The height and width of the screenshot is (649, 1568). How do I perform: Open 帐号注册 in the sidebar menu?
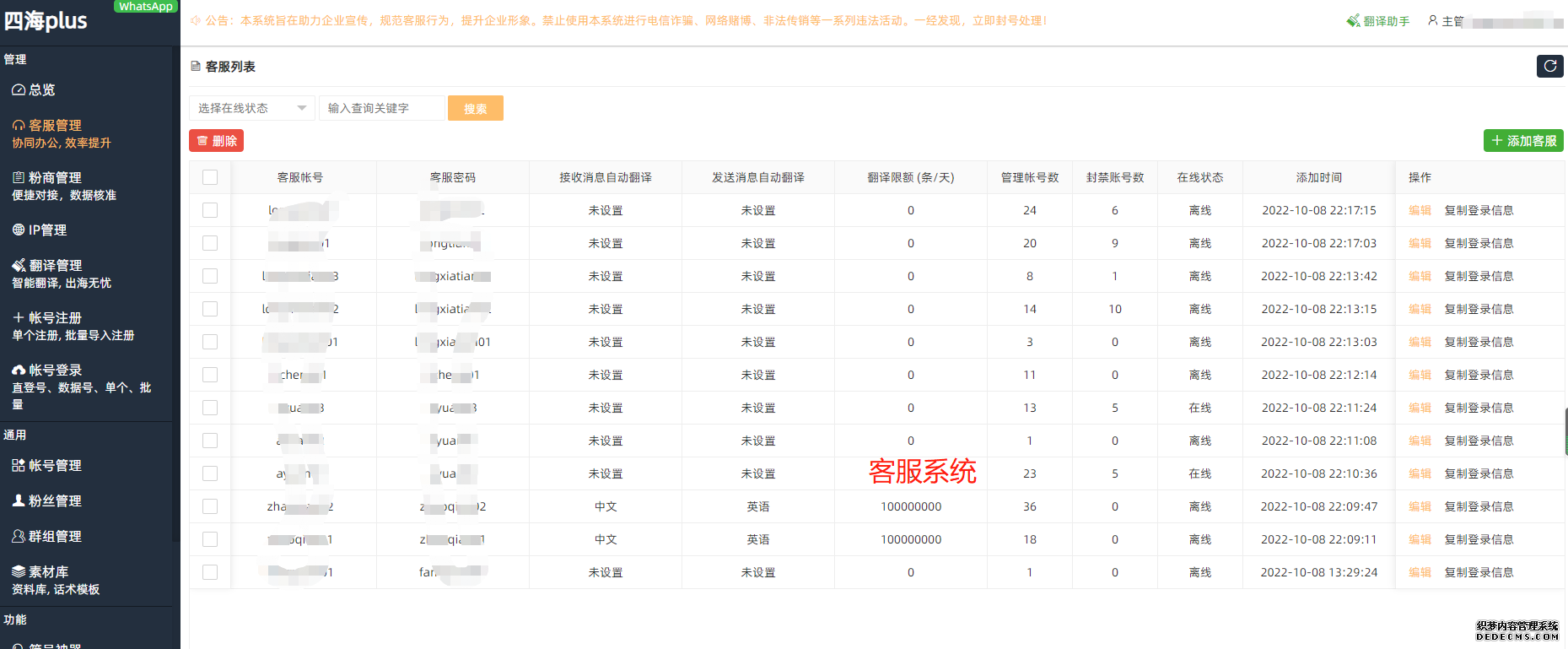click(56, 318)
